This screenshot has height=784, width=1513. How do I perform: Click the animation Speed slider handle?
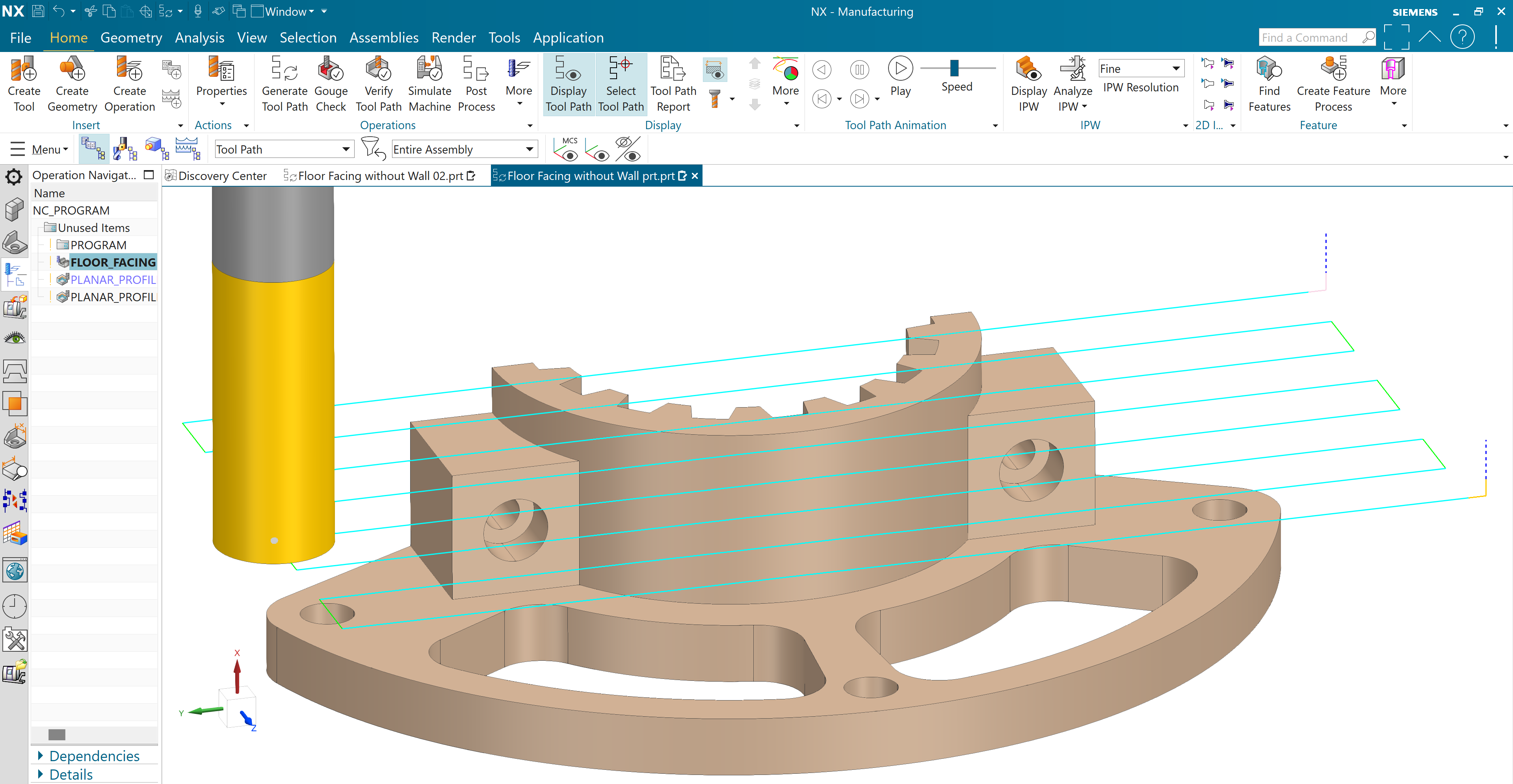click(954, 68)
